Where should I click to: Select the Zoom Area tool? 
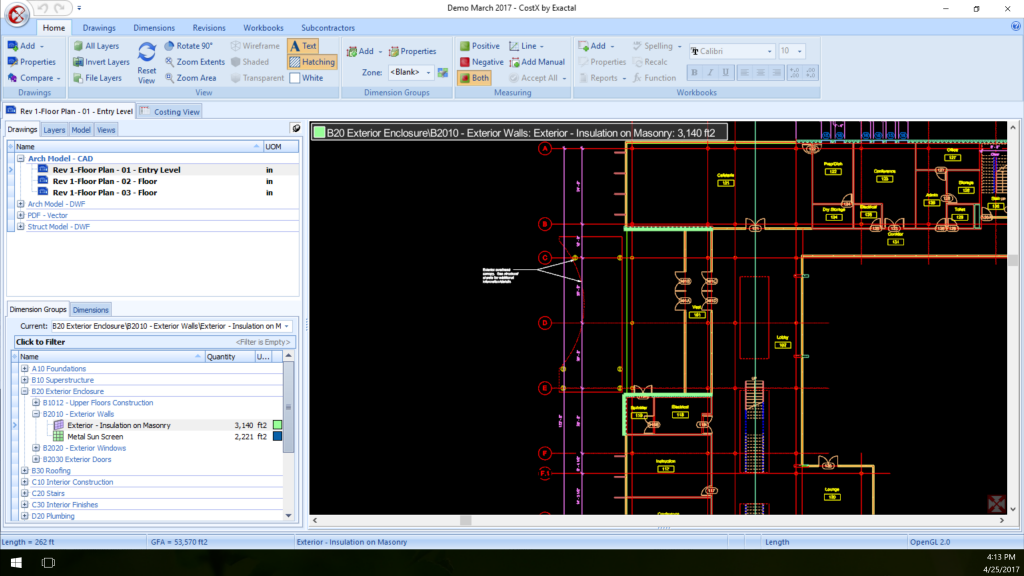pos(190,78)
